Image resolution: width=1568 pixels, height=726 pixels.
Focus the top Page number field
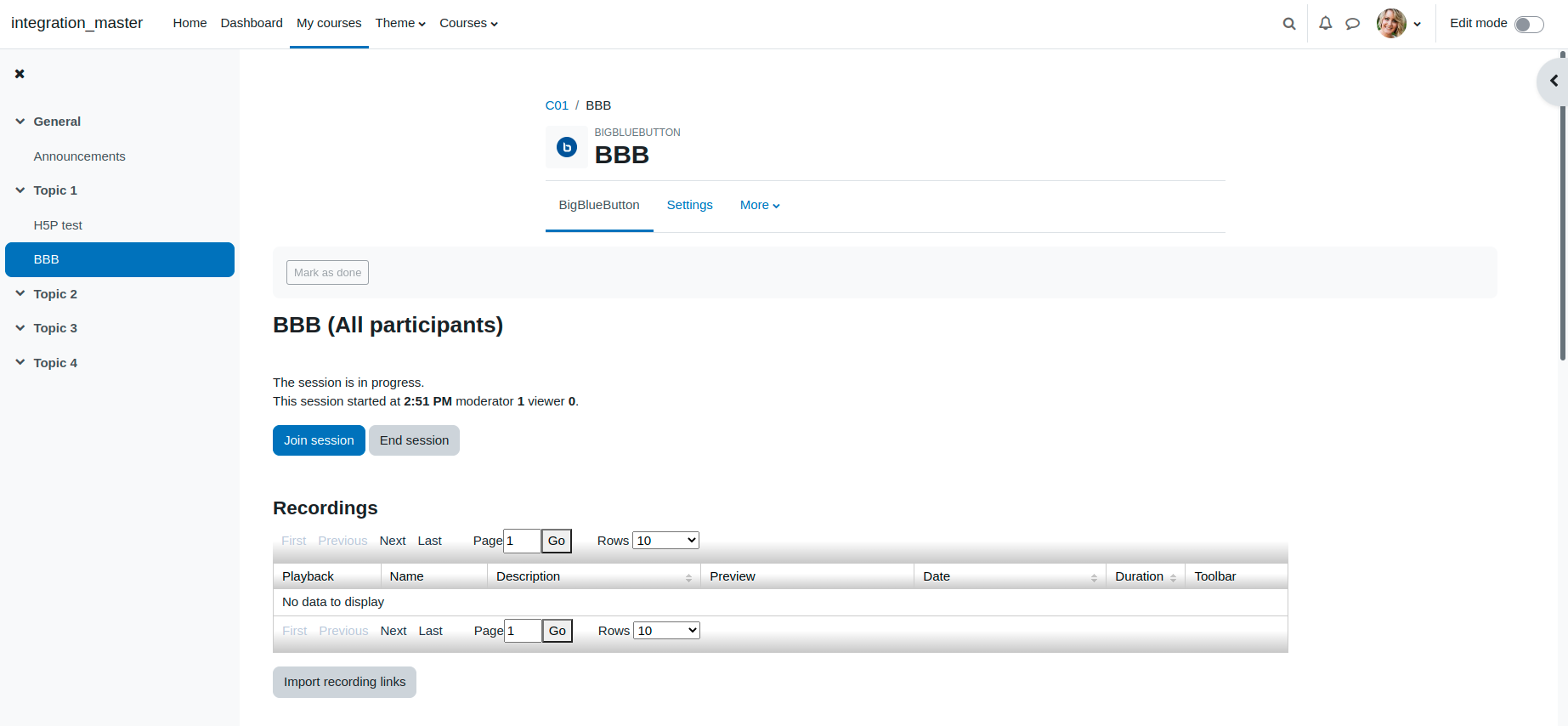pyautogui.click(x=522, y=541)
